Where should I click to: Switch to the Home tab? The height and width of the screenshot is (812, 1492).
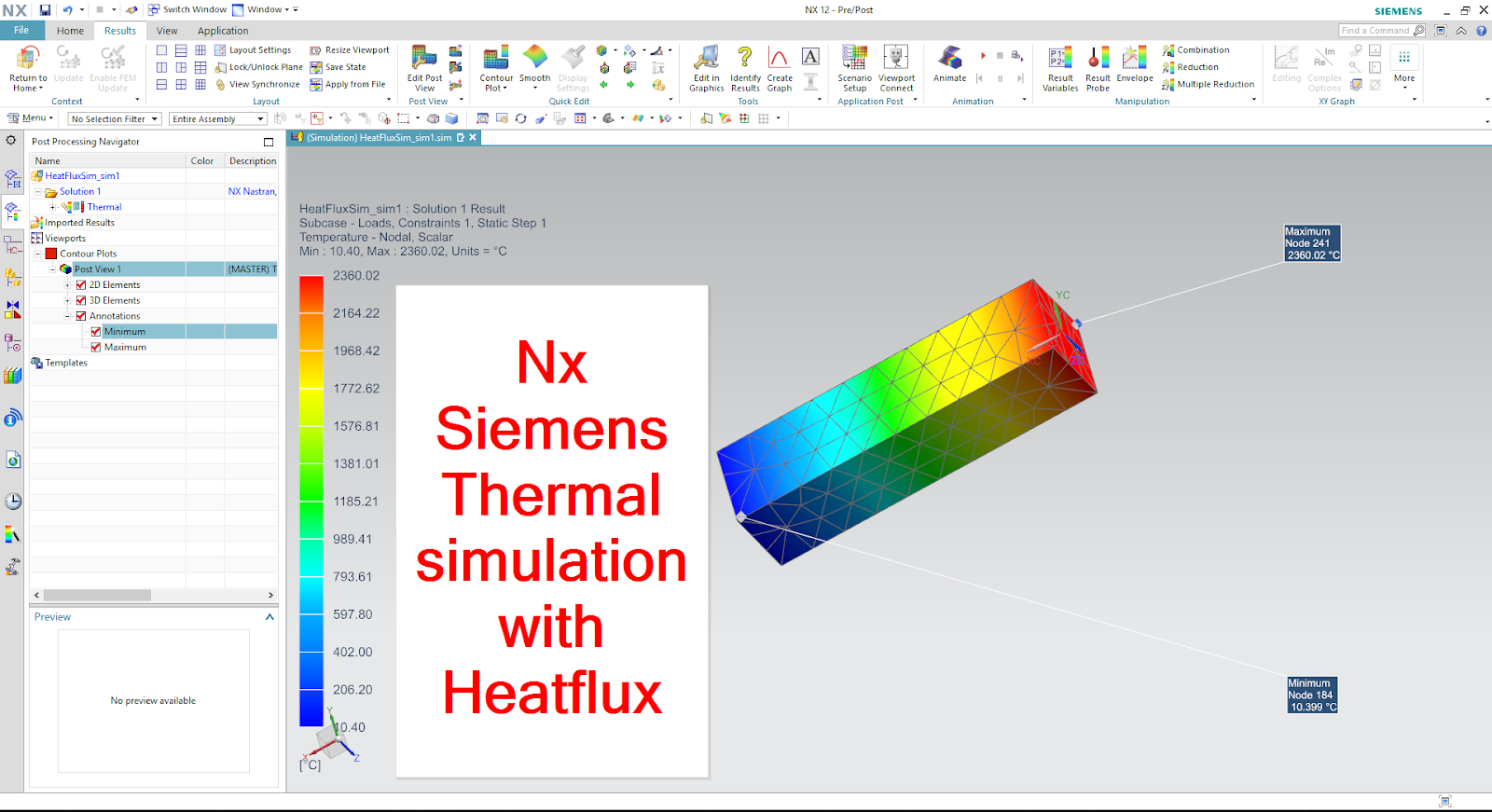[70, 31]
